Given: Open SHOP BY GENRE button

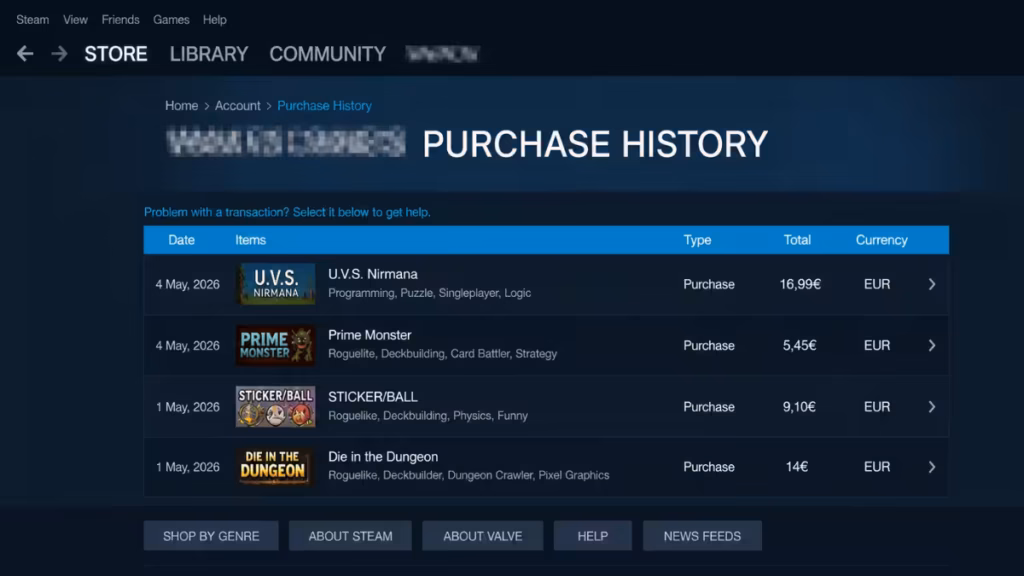Looking at the screenshot, I should (x=211, y=536).
